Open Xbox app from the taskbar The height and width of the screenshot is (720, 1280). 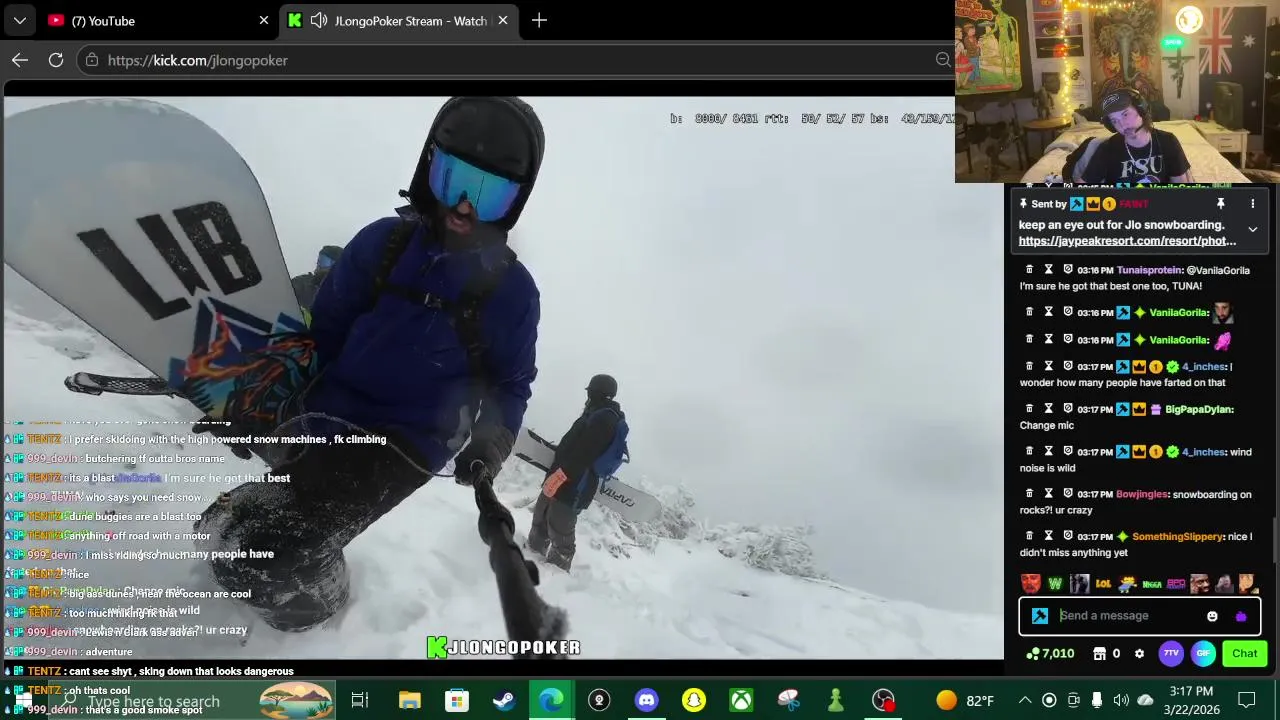click(741, 700)
